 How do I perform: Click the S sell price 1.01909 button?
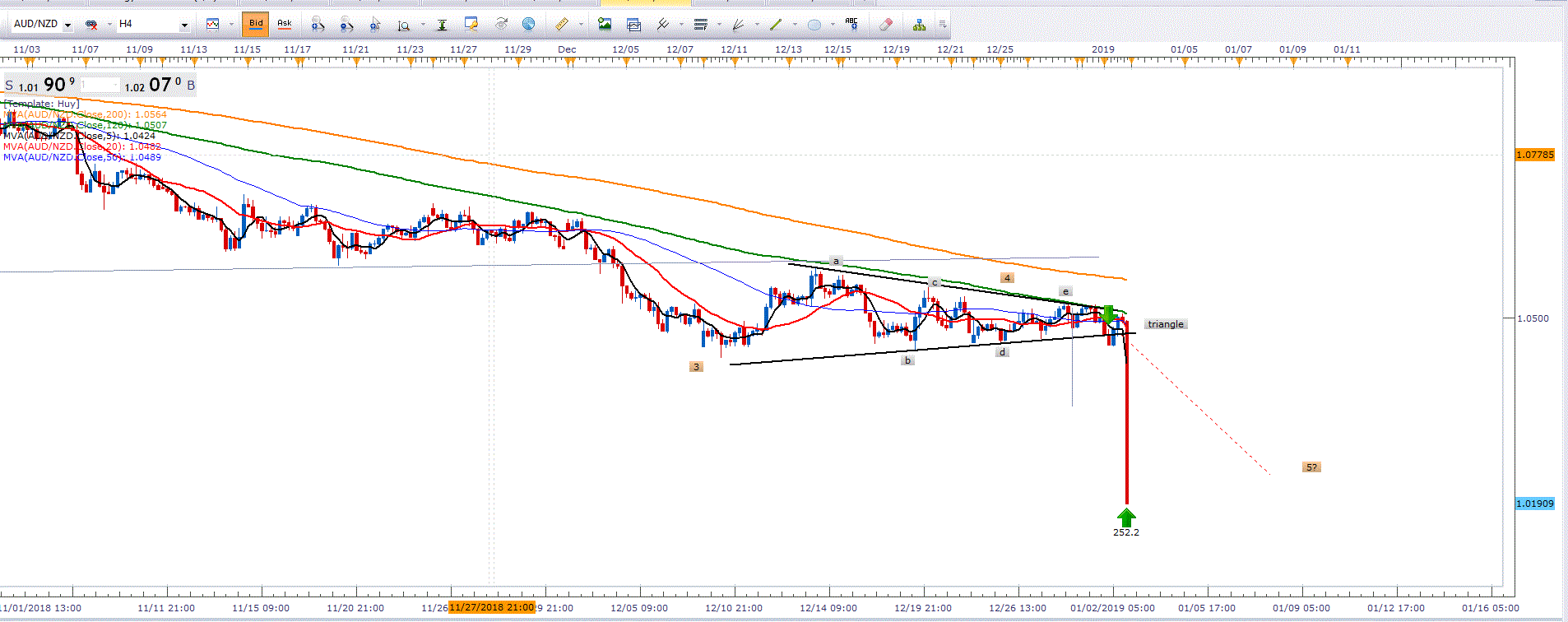coord(41,85)
